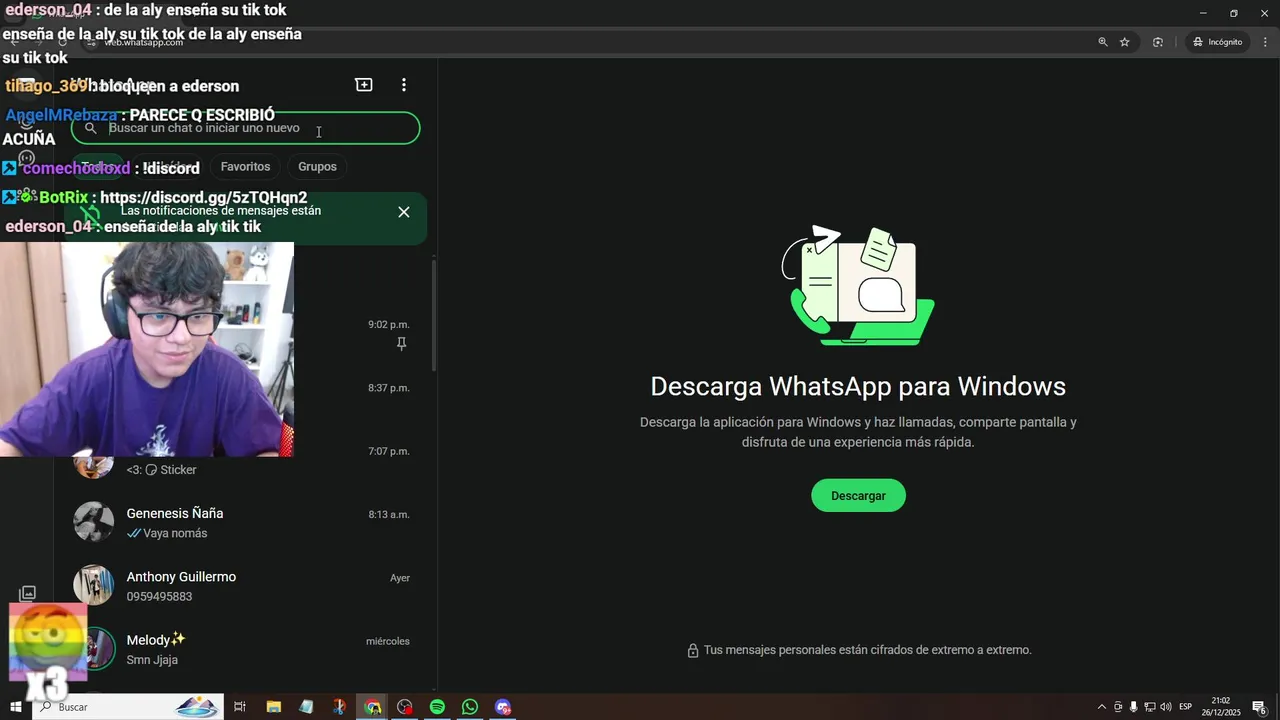Screen dimensions: 1280x720
Task: Open the Chrome three-dot menu
Action: click(x=1266, y=42)
